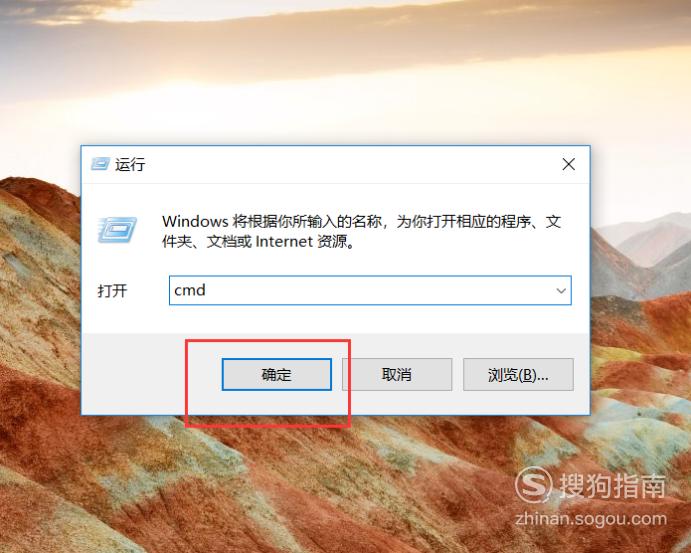Viewport: 691px width, 553px height.
Task: Place cursor after cmd text in field
Action: (x=207, y=290)
